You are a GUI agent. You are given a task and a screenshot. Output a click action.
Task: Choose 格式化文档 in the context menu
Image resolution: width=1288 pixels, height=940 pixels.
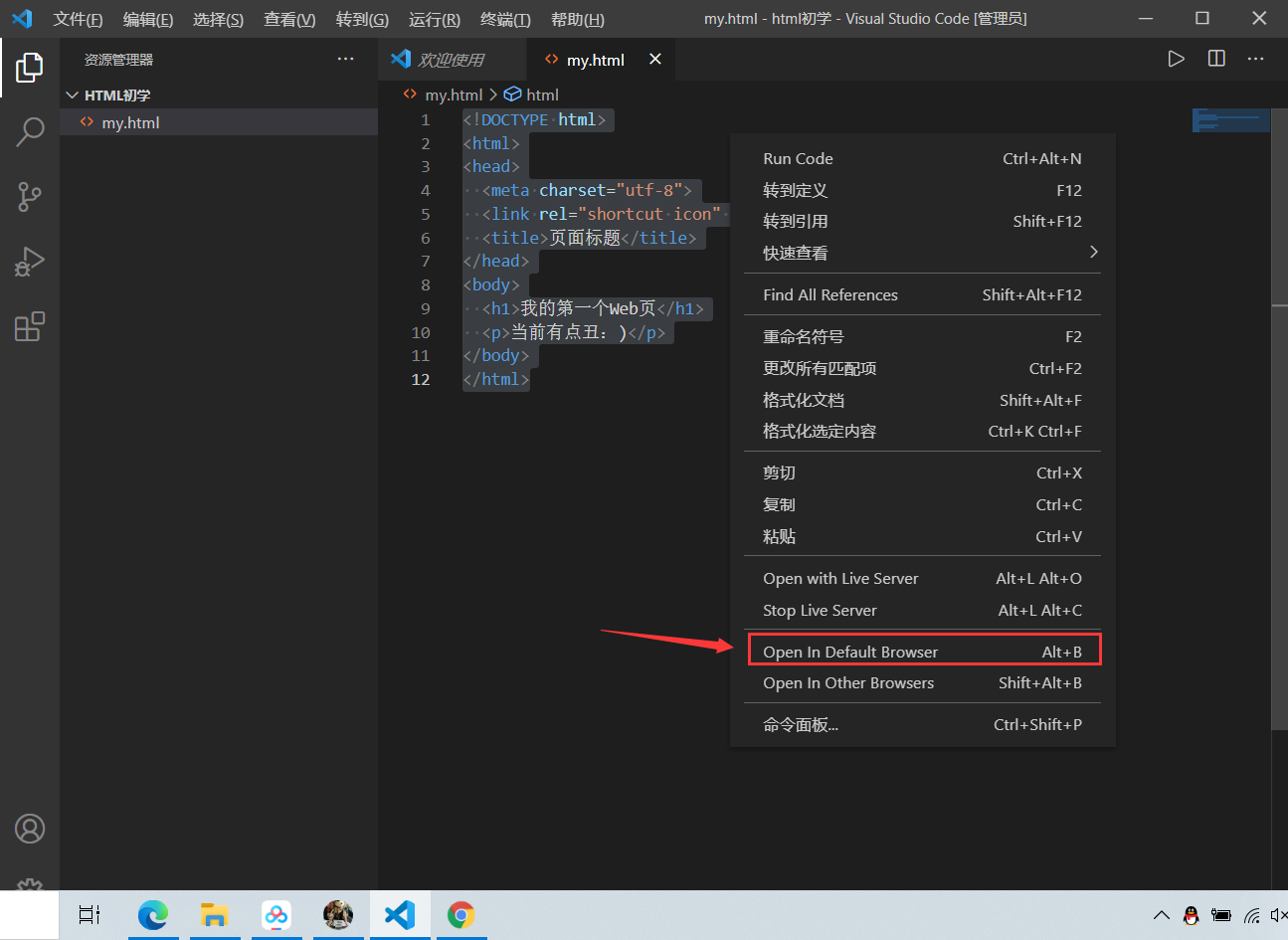point(922,400)
